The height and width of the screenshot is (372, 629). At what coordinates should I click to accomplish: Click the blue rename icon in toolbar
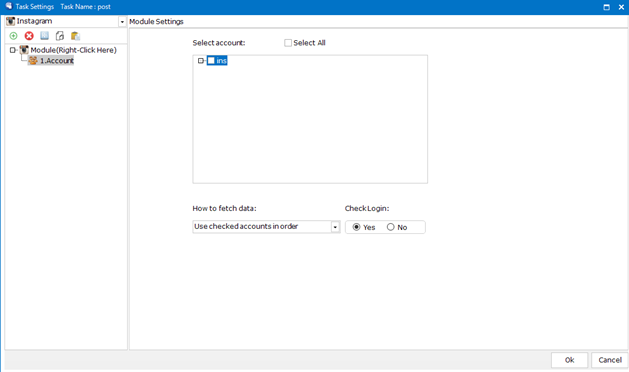click(x=45, y=36)
